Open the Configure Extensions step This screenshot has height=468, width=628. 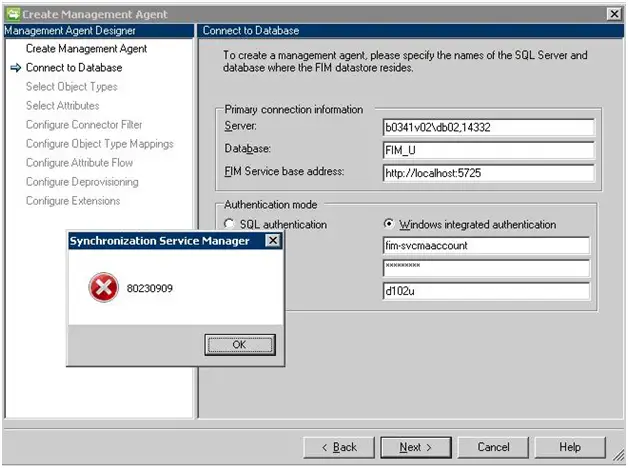[73, 201]
